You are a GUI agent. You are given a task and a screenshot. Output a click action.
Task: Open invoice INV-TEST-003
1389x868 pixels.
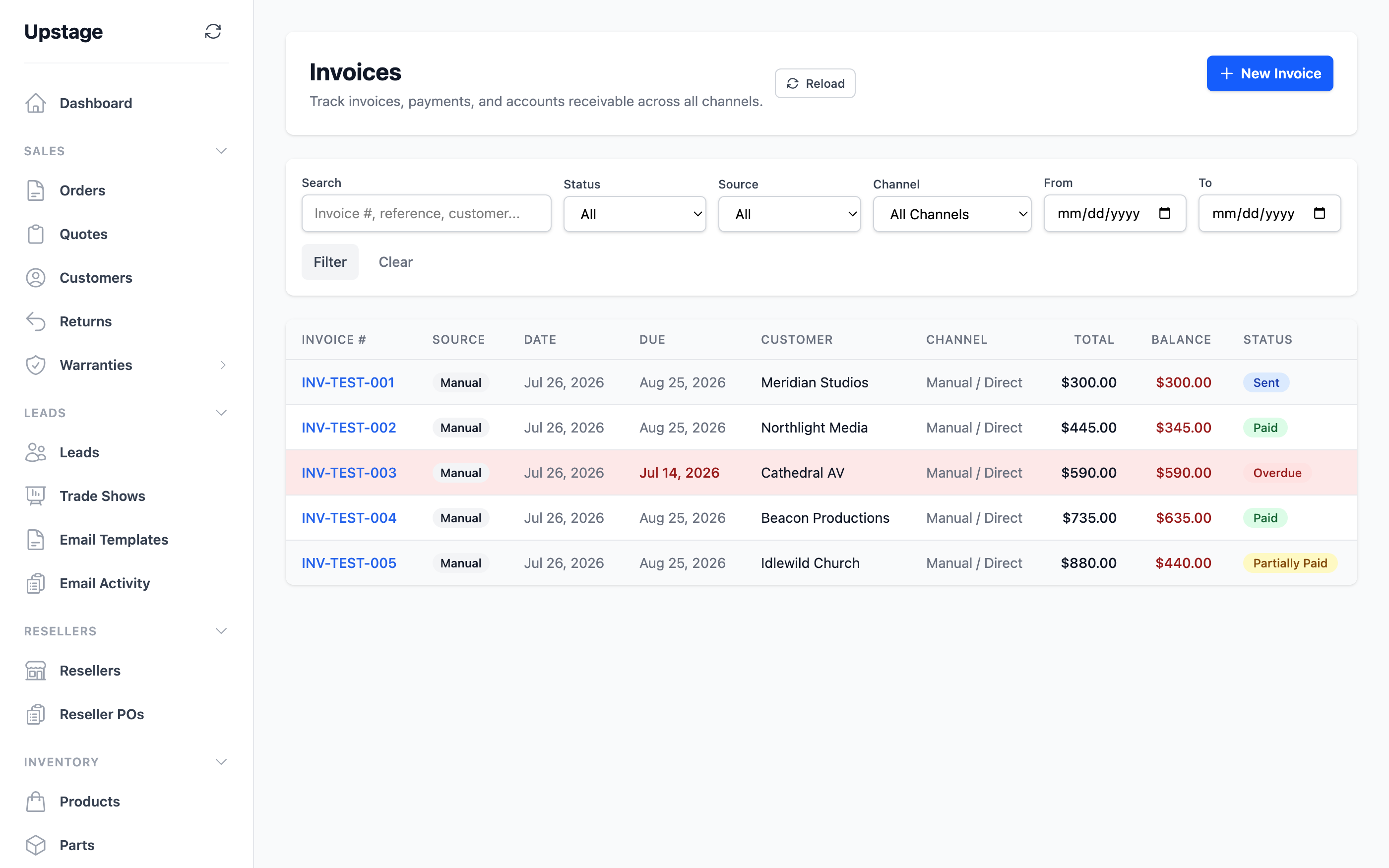tap(349, 473)
